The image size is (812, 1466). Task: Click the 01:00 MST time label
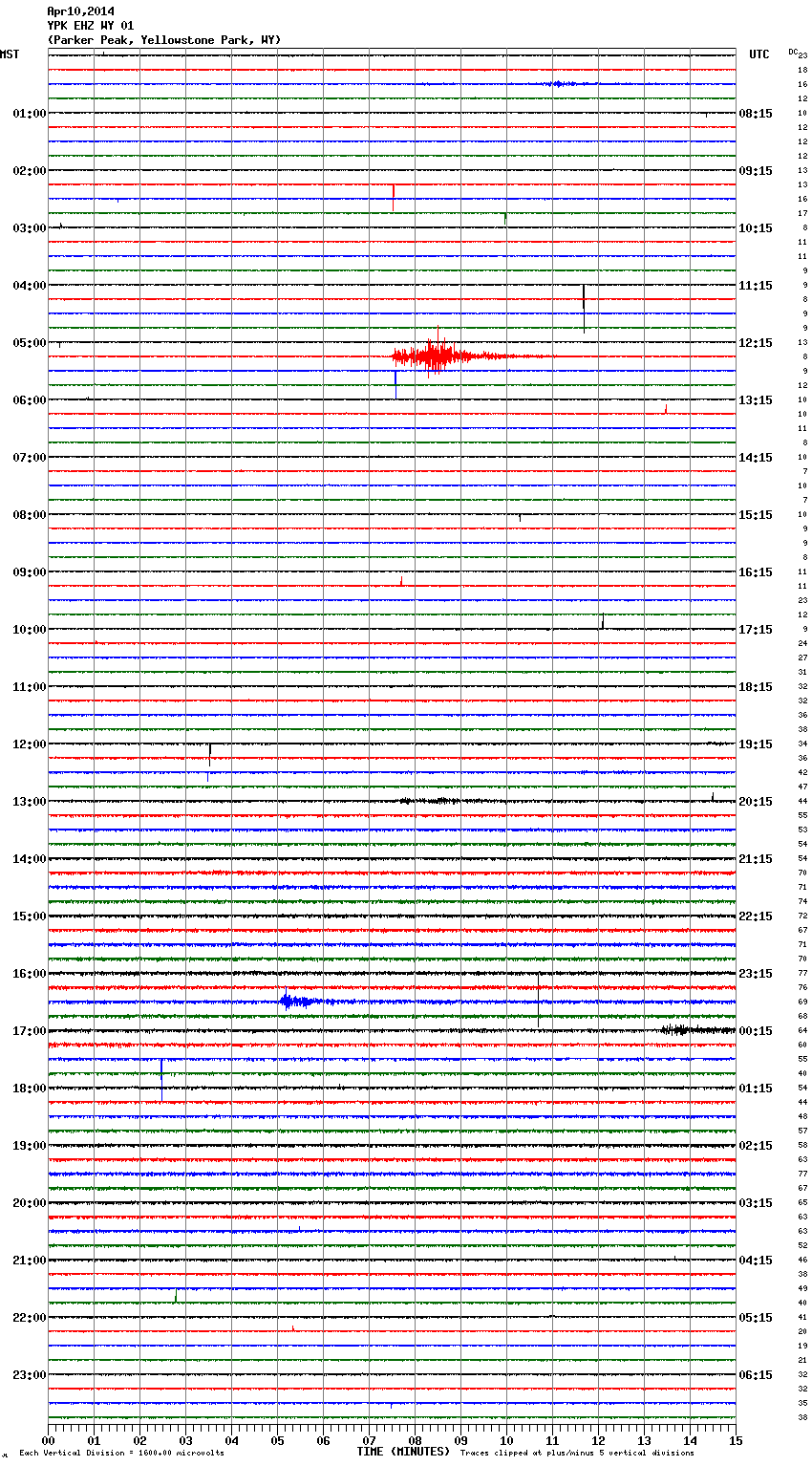point(29,114)
